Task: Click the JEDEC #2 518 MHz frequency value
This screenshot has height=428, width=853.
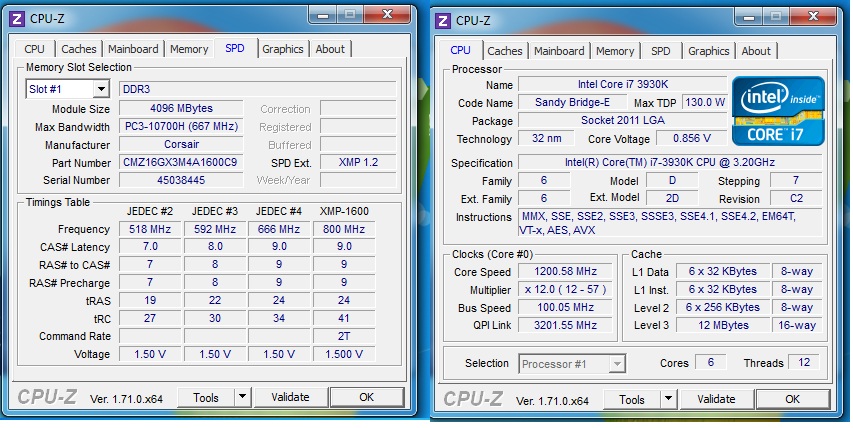Action: tap(150, 229)
